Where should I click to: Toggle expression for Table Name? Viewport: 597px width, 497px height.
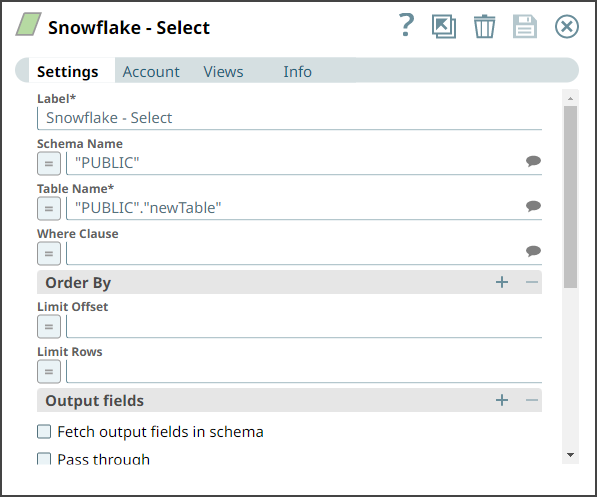tap(49, 209)
